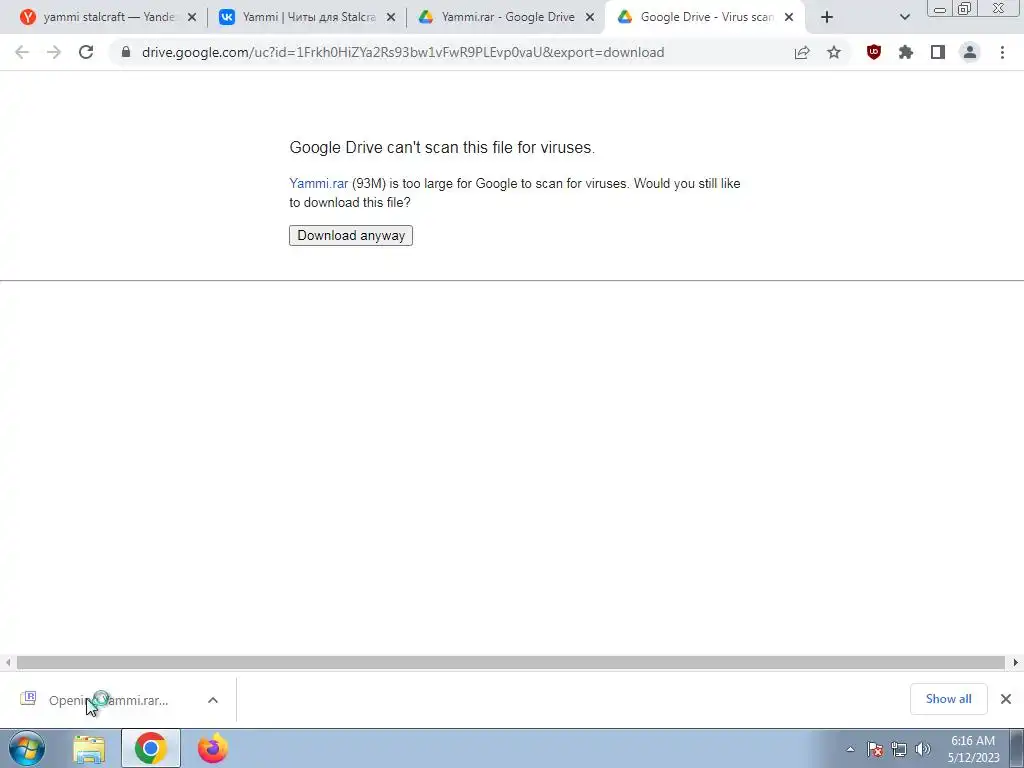The width and height of the screenshot is (1024, 768).
Task: Open a new tab with plus
Action: pos(827,18)
